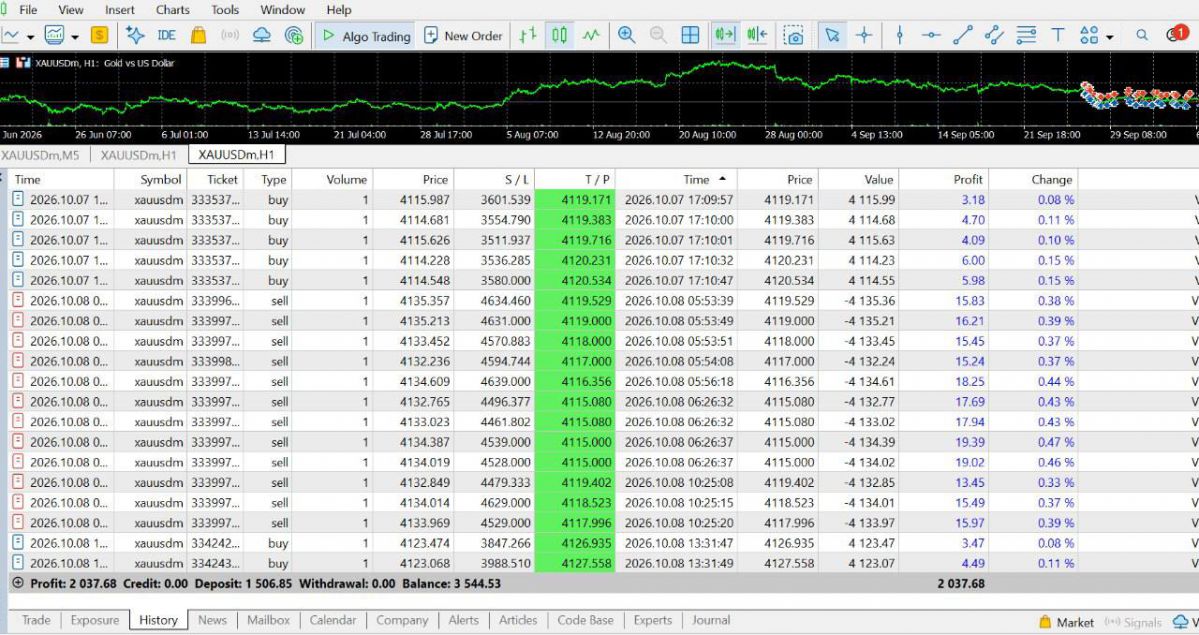Open the Market link in status bar
The height and width of the screenshot is (635, 1199).
[1067, 622]
